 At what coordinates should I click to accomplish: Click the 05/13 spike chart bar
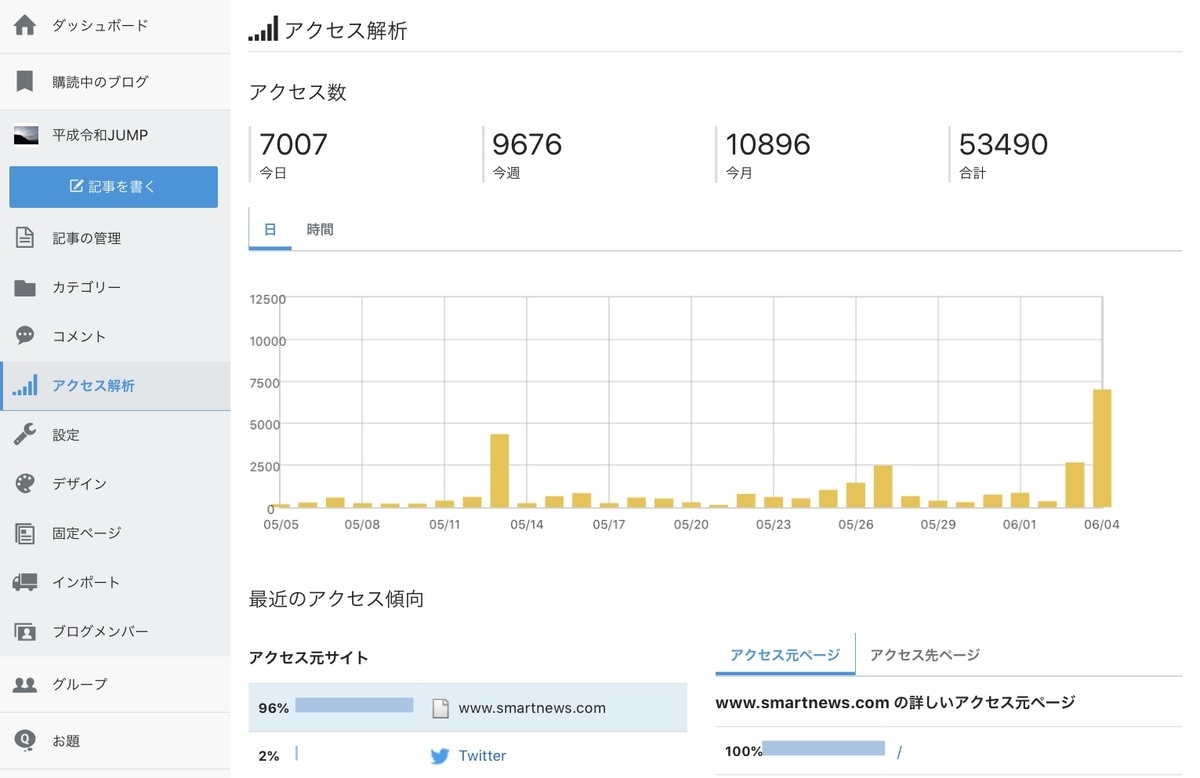499,471
